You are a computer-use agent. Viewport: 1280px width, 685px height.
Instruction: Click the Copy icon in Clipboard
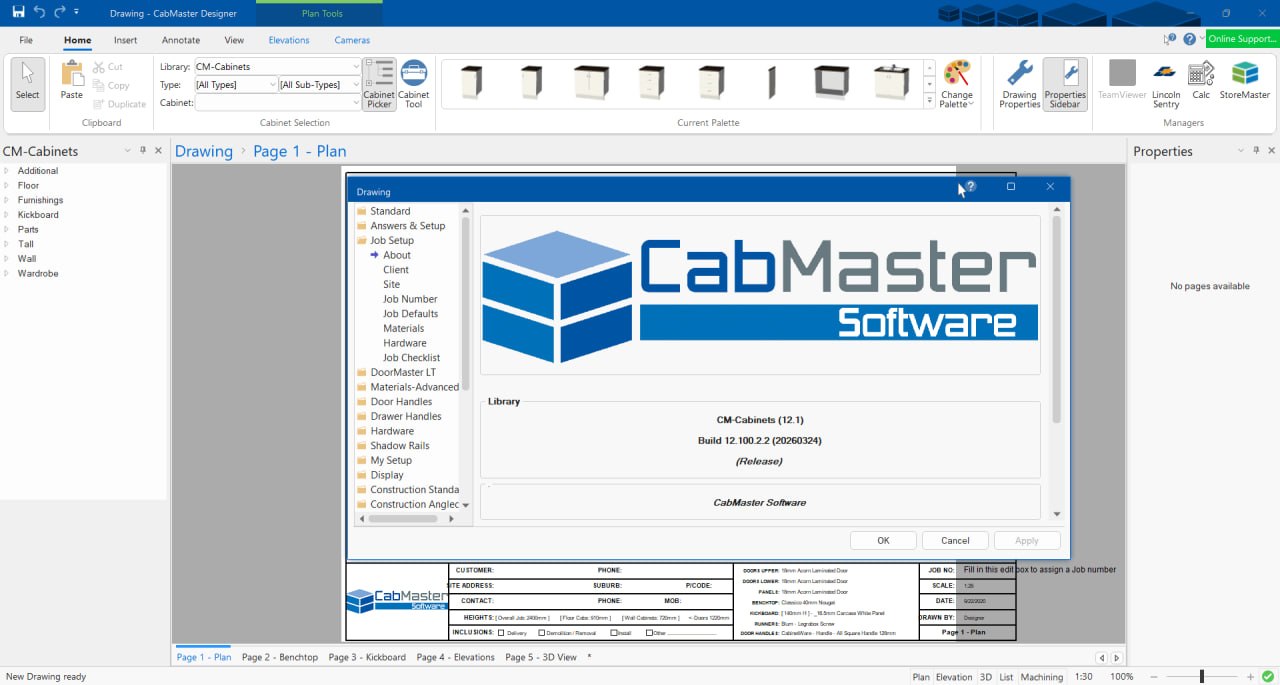[x=100, y=85]
